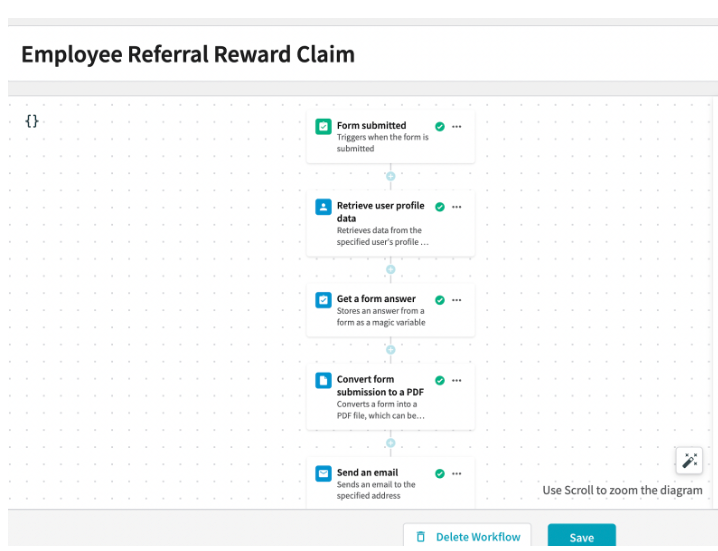Open three-dot menu on Retrieve user profile data
Screen dimensions: 718x551
(457, 207)
